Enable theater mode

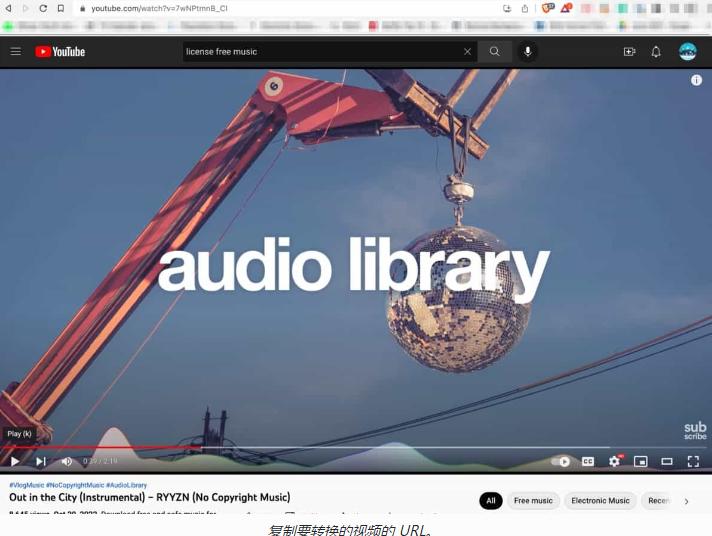667,462
